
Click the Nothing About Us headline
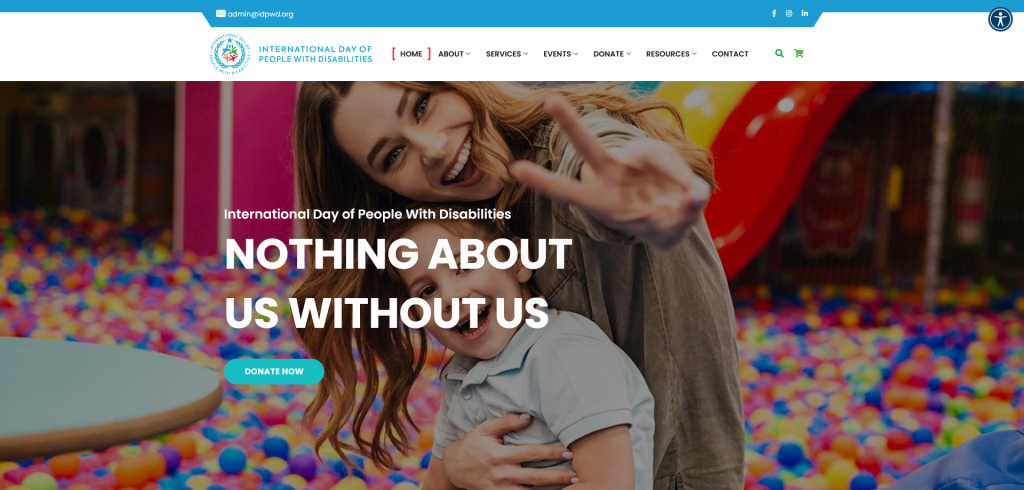coord(398,284)
